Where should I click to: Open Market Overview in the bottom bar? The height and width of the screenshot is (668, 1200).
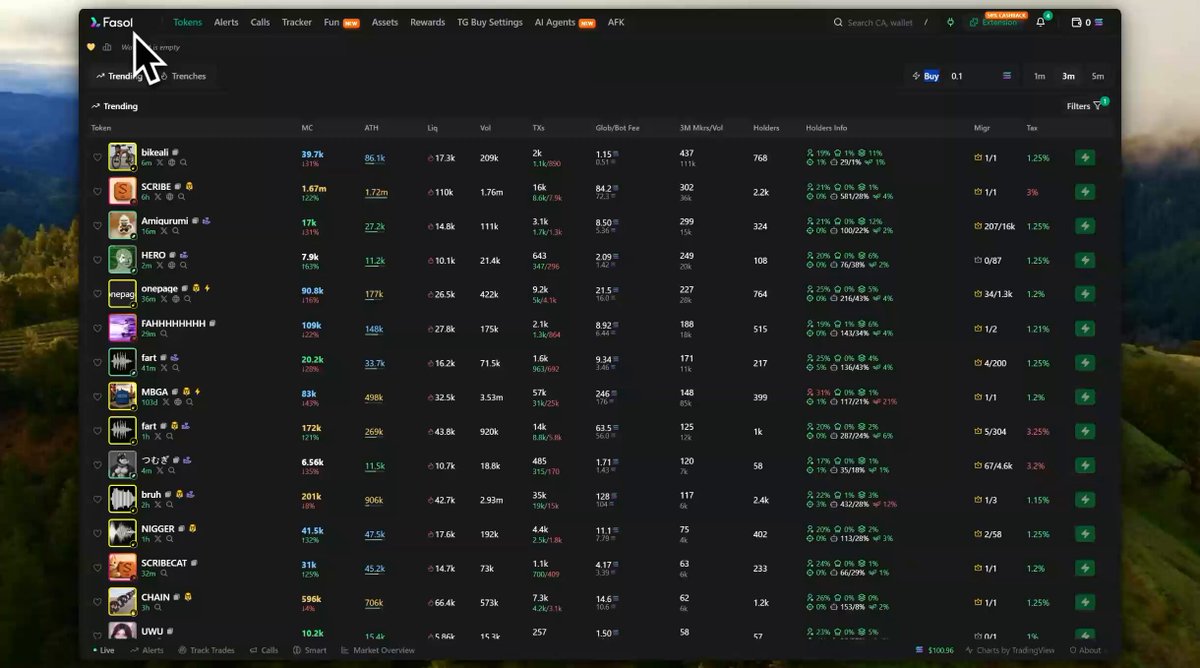[378, 650]
